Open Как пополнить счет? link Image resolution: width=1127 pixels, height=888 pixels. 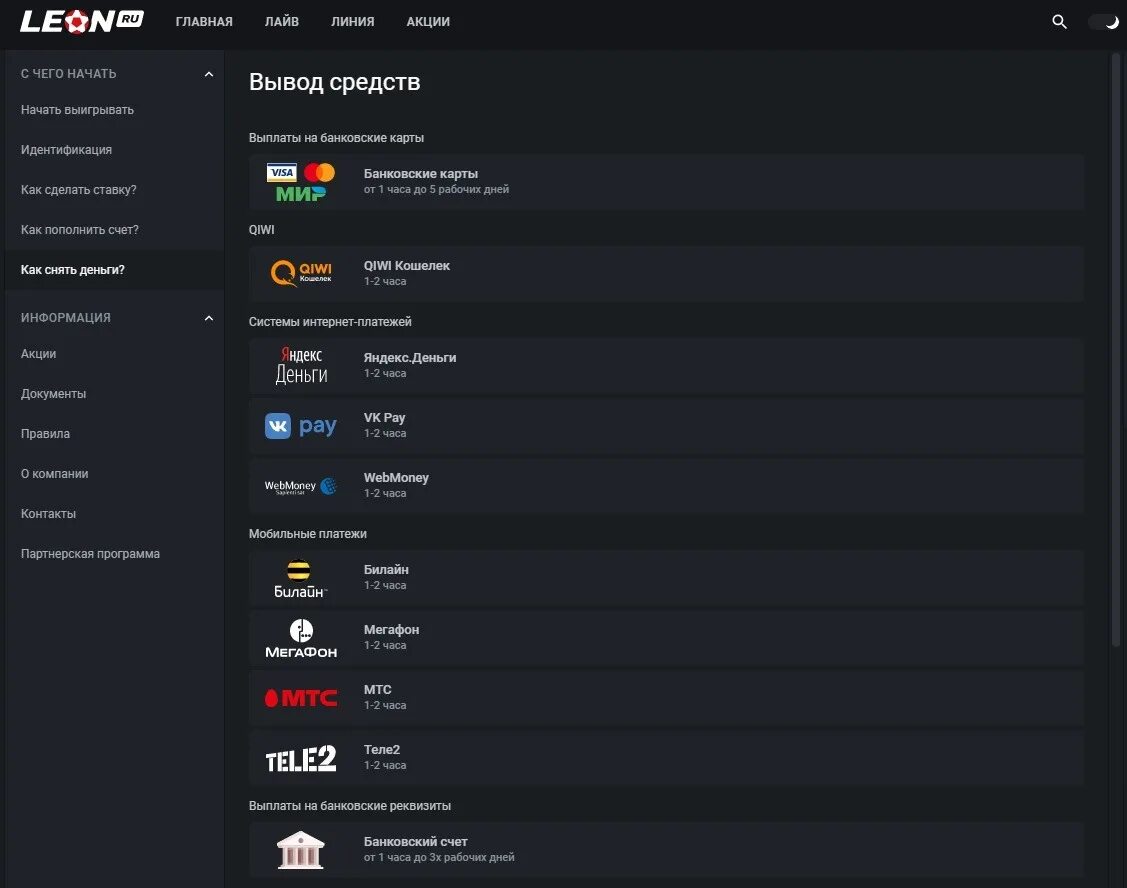point(80,230)
